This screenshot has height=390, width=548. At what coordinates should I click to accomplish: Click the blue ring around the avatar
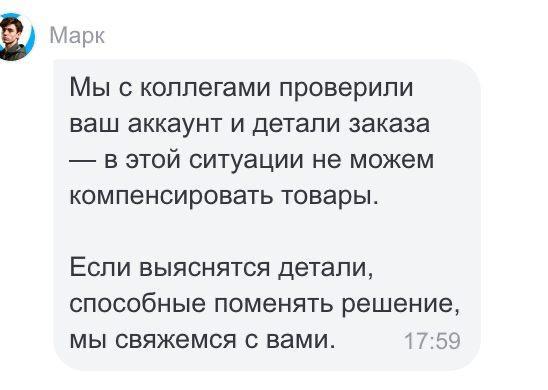click(31, 35)
